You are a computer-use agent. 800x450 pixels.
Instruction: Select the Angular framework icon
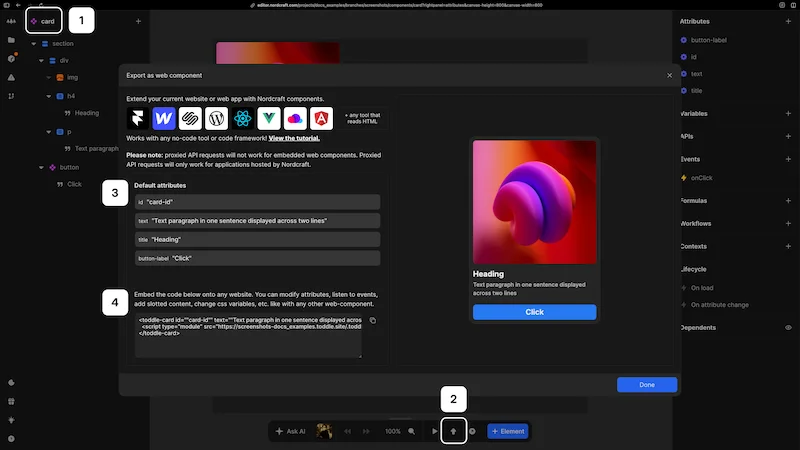coord(321,118)
